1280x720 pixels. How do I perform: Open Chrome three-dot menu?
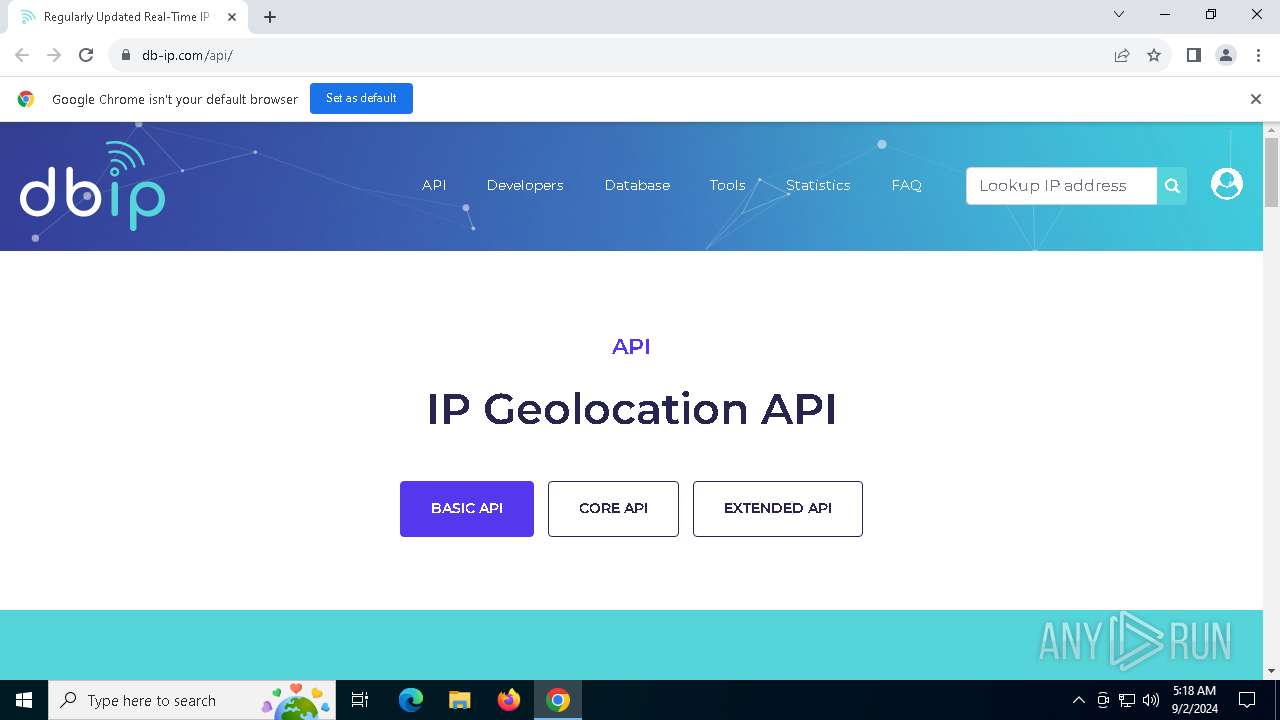[1258, 55]
